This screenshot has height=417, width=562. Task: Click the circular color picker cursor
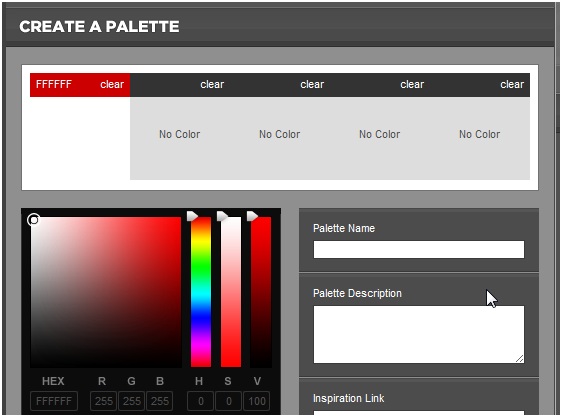point(33,219)
